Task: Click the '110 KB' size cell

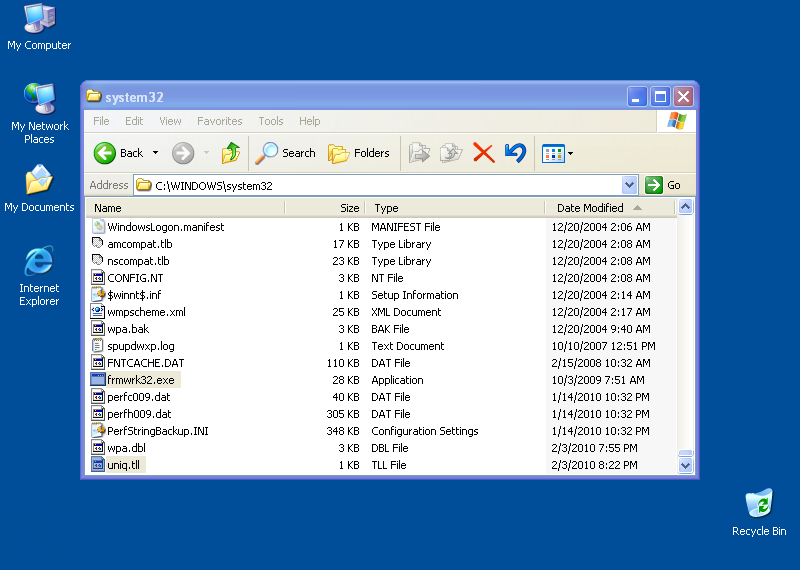Action: pyautogui.click(x=343, y=363)
